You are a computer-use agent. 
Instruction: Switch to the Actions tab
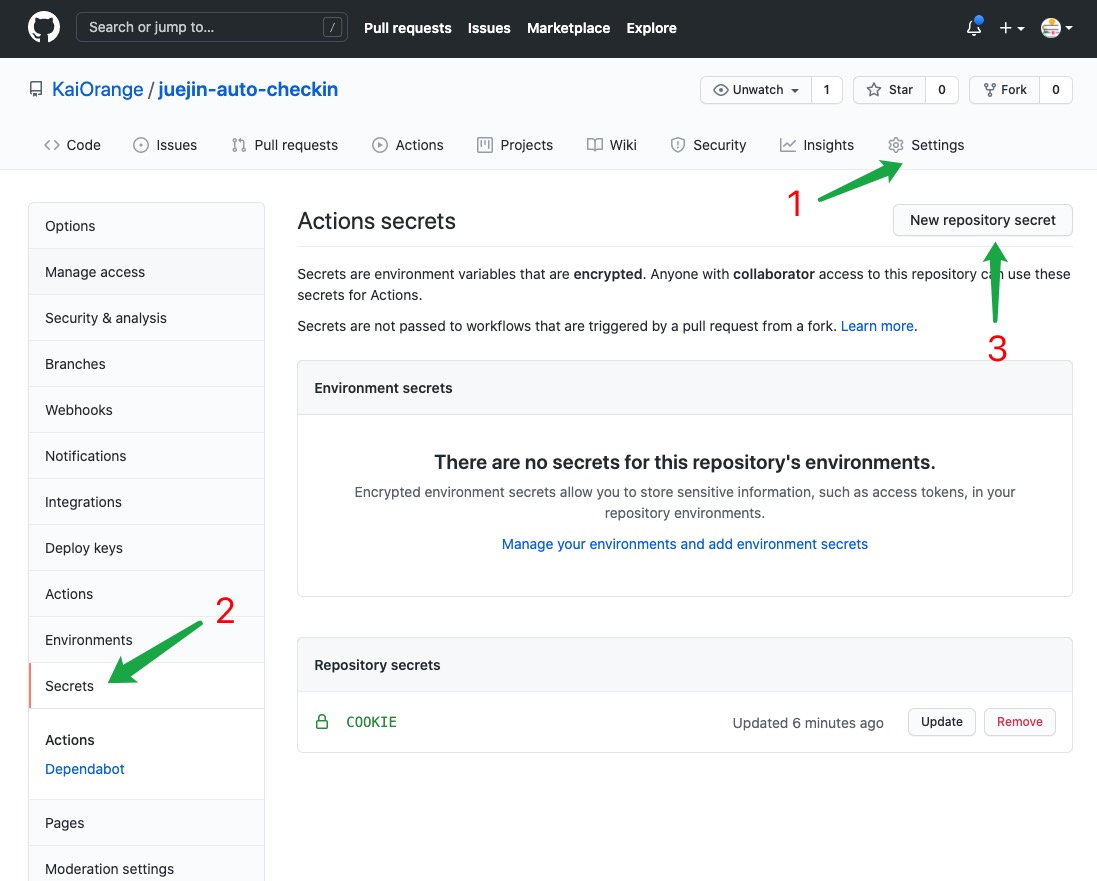pos(408,145)
